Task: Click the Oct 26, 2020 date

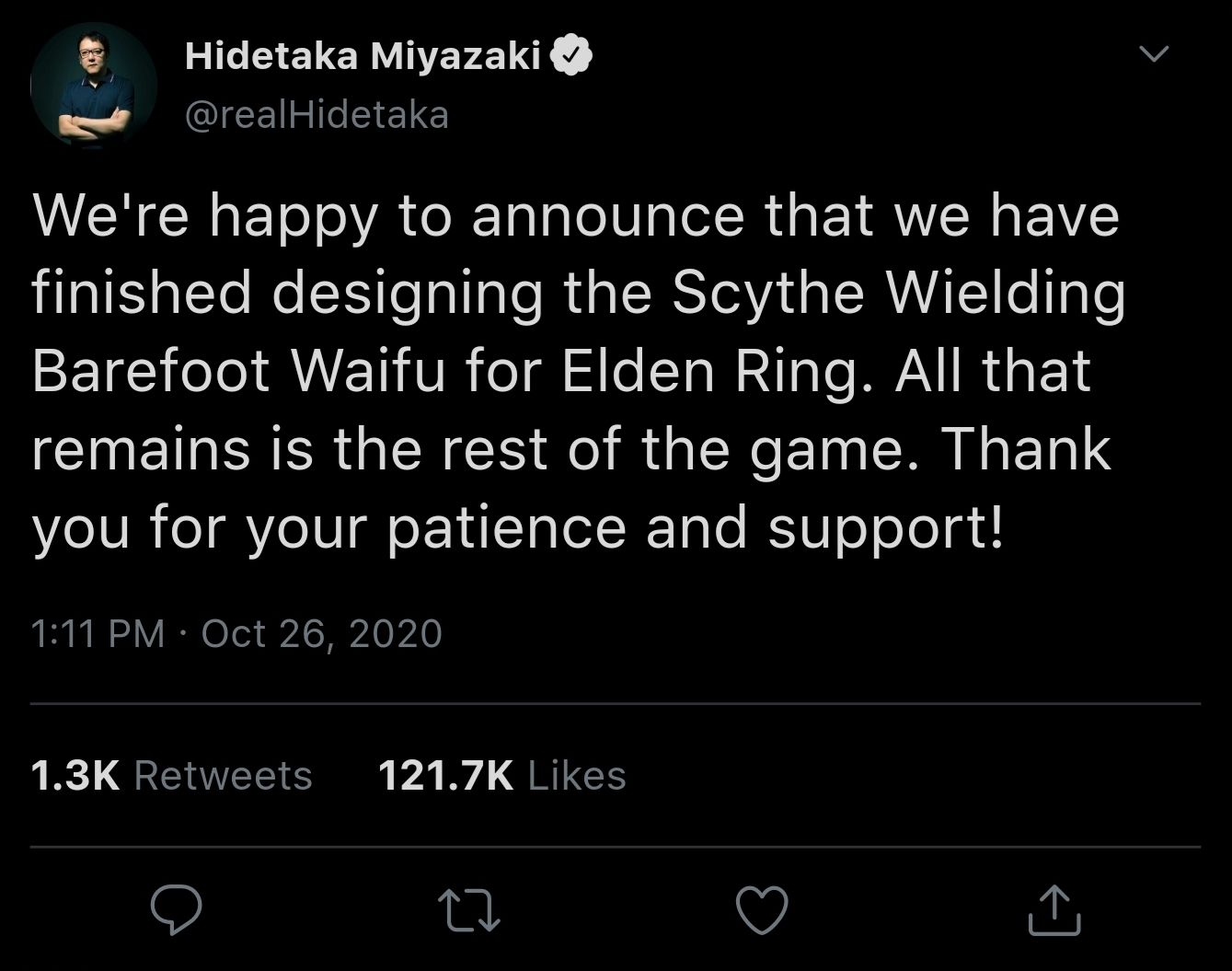Action: [321, 633]
